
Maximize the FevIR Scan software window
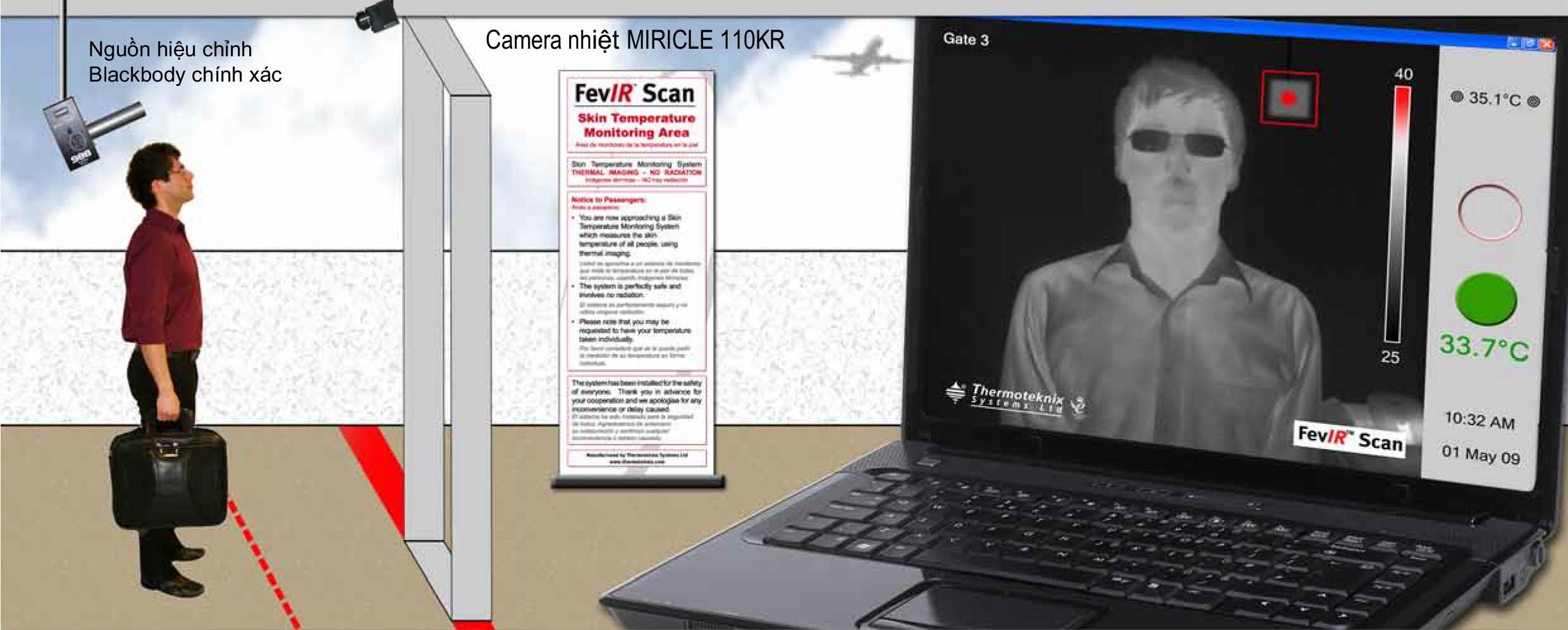click(x=1529, y=43)
